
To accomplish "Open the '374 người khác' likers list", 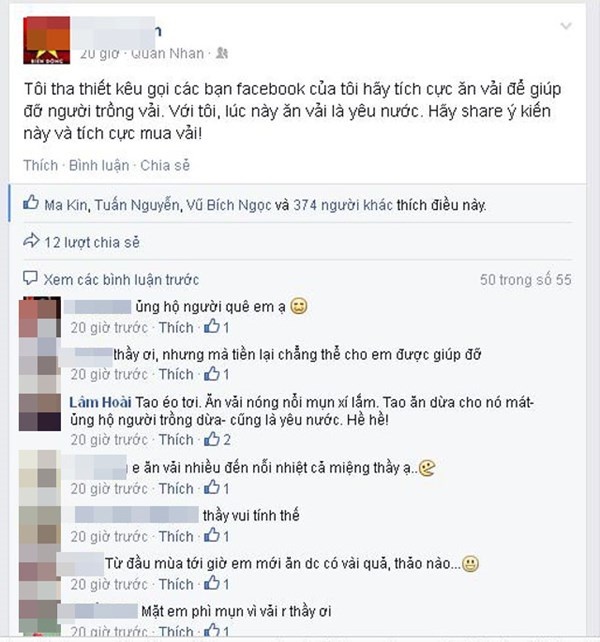I will pyautogui.click(x=343, y=205).
